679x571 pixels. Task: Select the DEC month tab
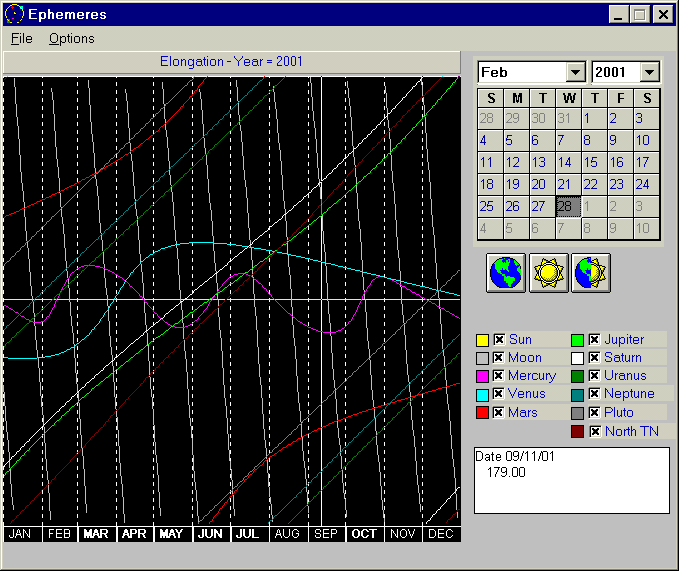[x=441, y=534]
